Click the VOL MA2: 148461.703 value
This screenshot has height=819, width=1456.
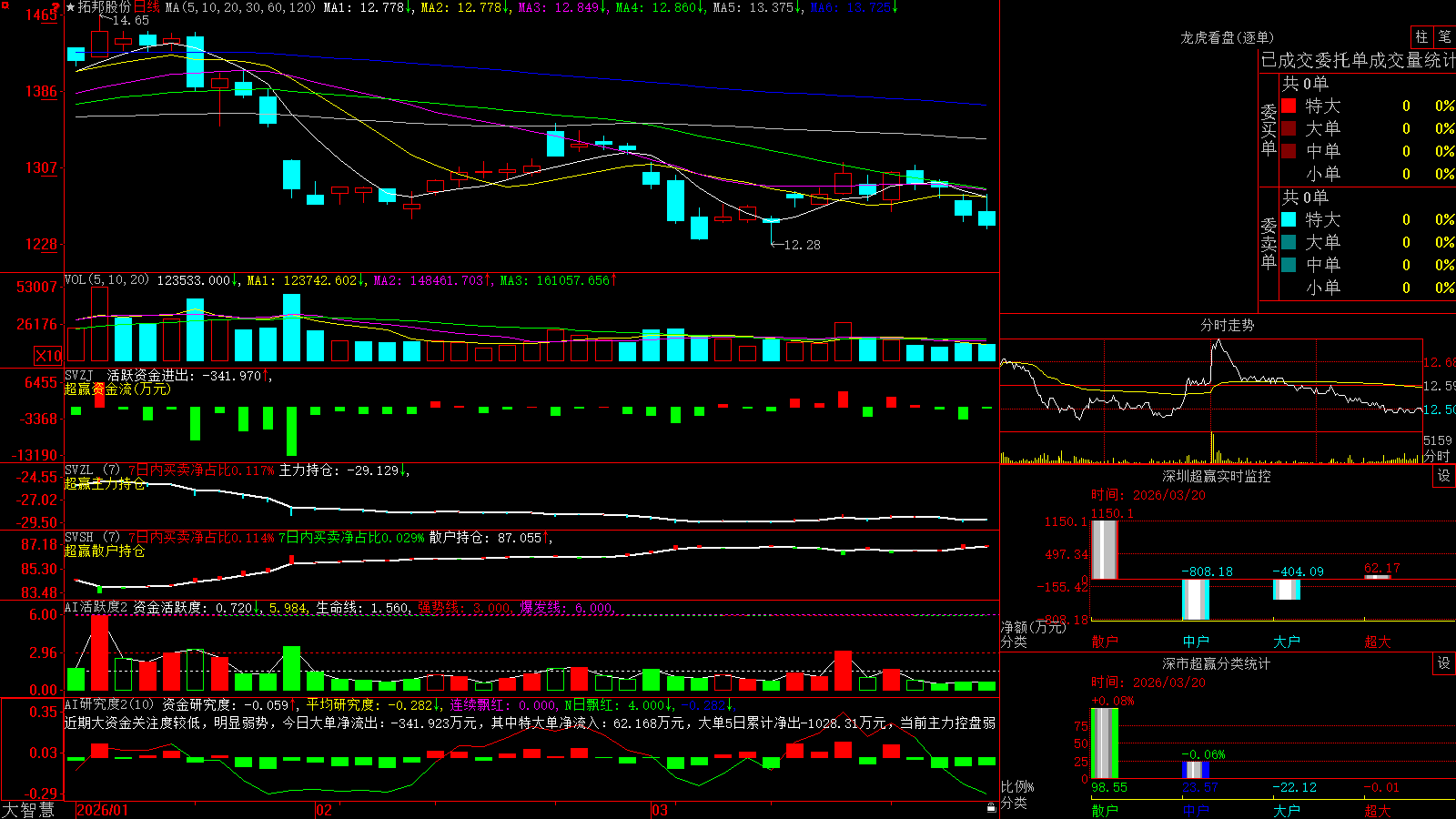432,280
